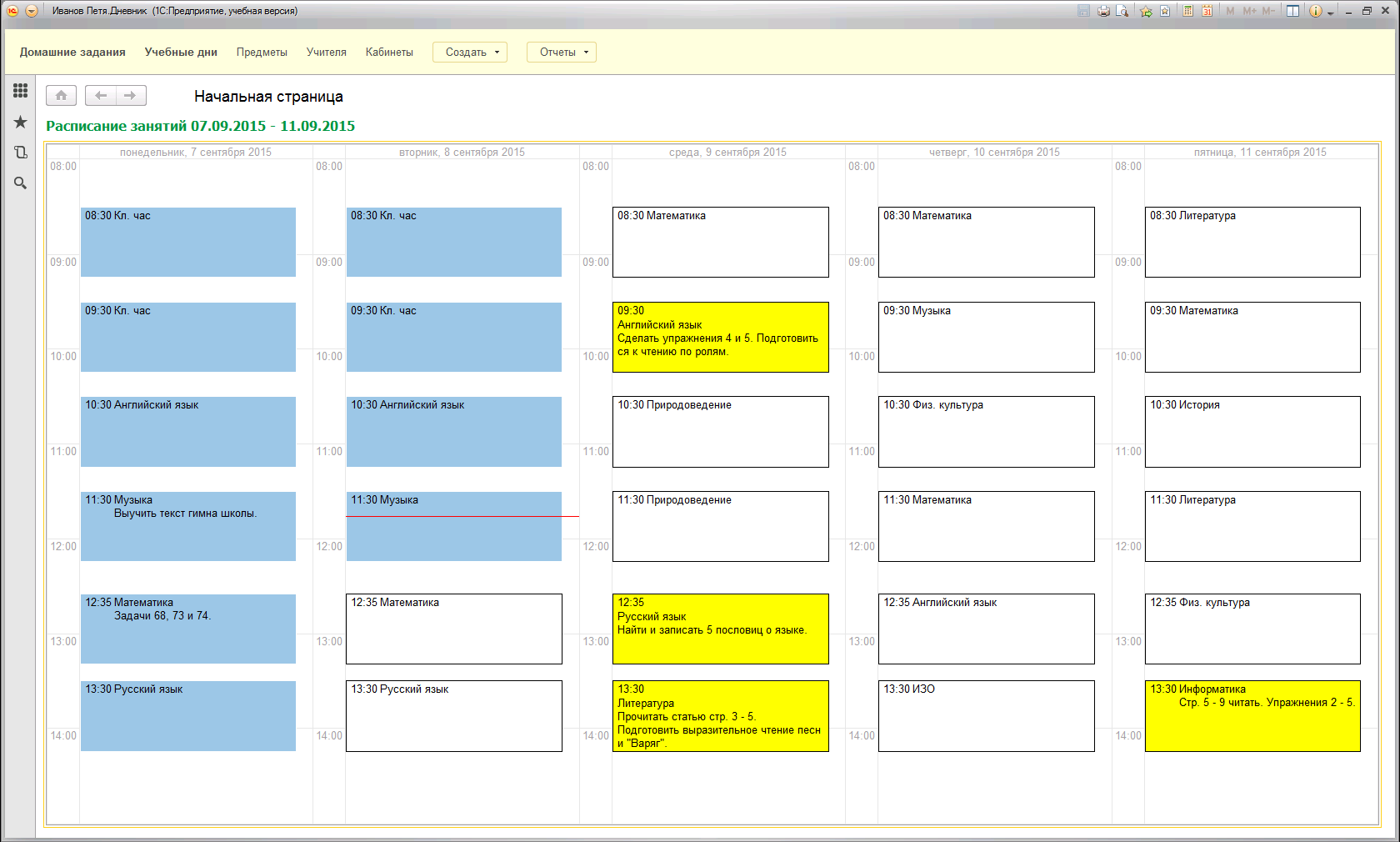This screenshot has width=1400, height=842.
Task: Expand the Создать dropdown
Action: [x=470, y=52]
